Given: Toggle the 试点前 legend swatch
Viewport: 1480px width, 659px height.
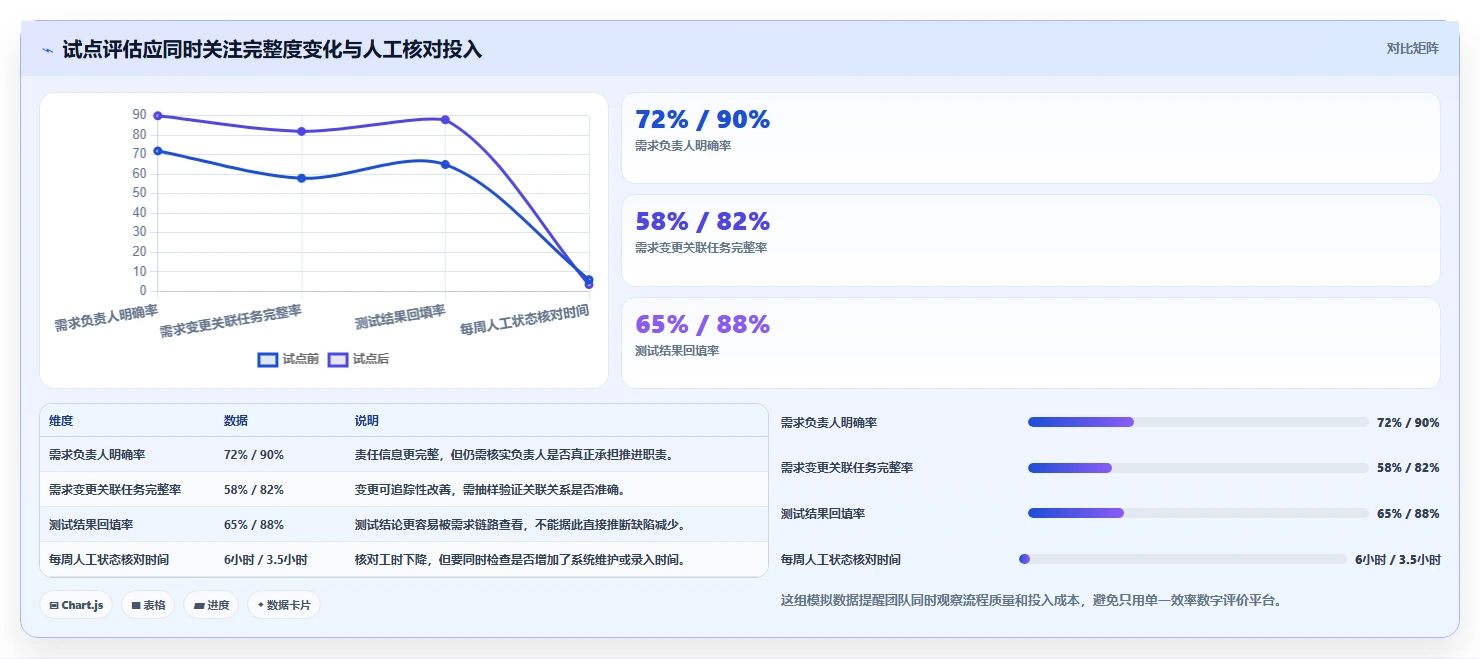Looking at the screenshot, I should pos(267,359).
